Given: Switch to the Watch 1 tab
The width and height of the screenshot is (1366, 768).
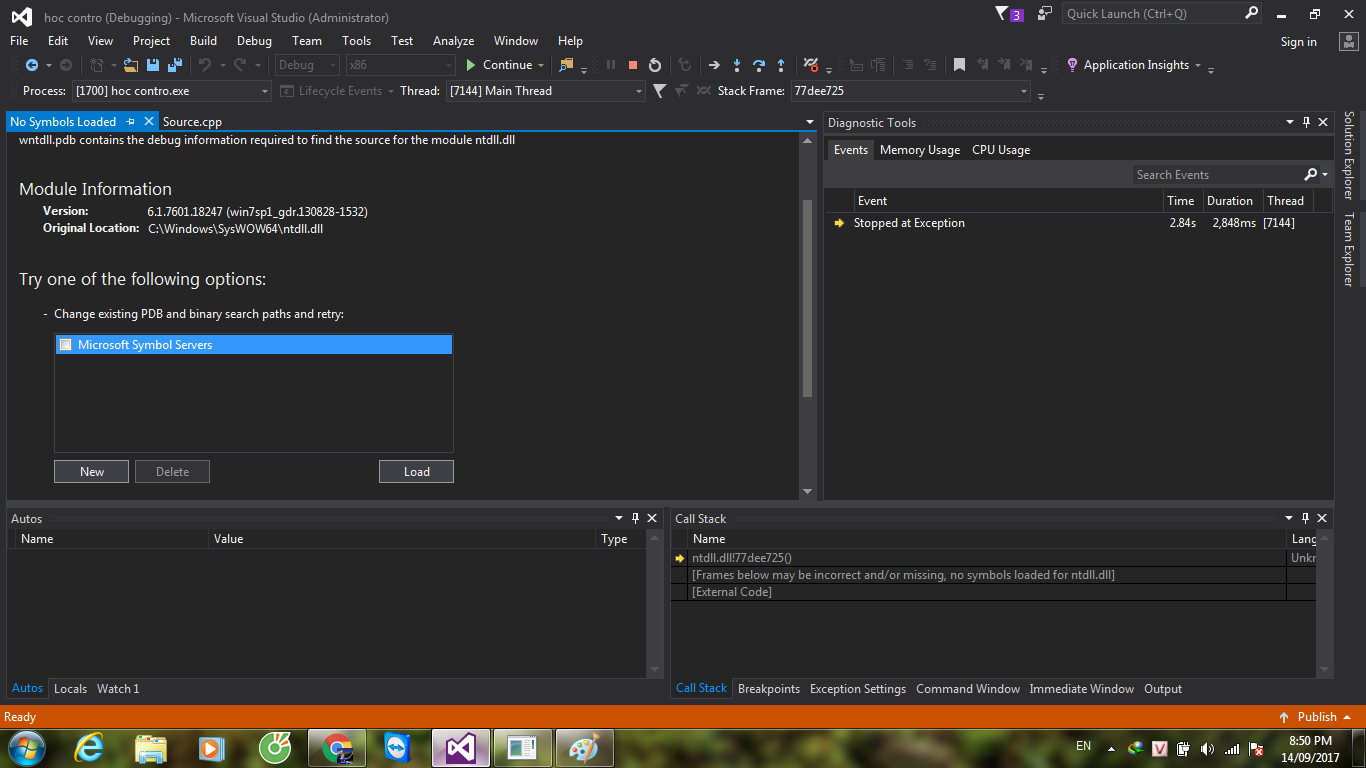Looking at the screenshot, I should tap(118, 689).
